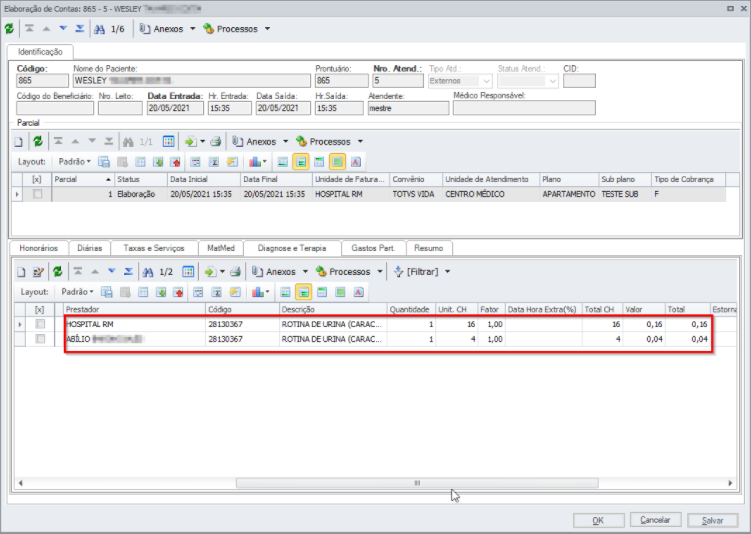The image size is (751, 534).
Task: Click the binoculars search icon beside 1/2
Action: [148, 272]
